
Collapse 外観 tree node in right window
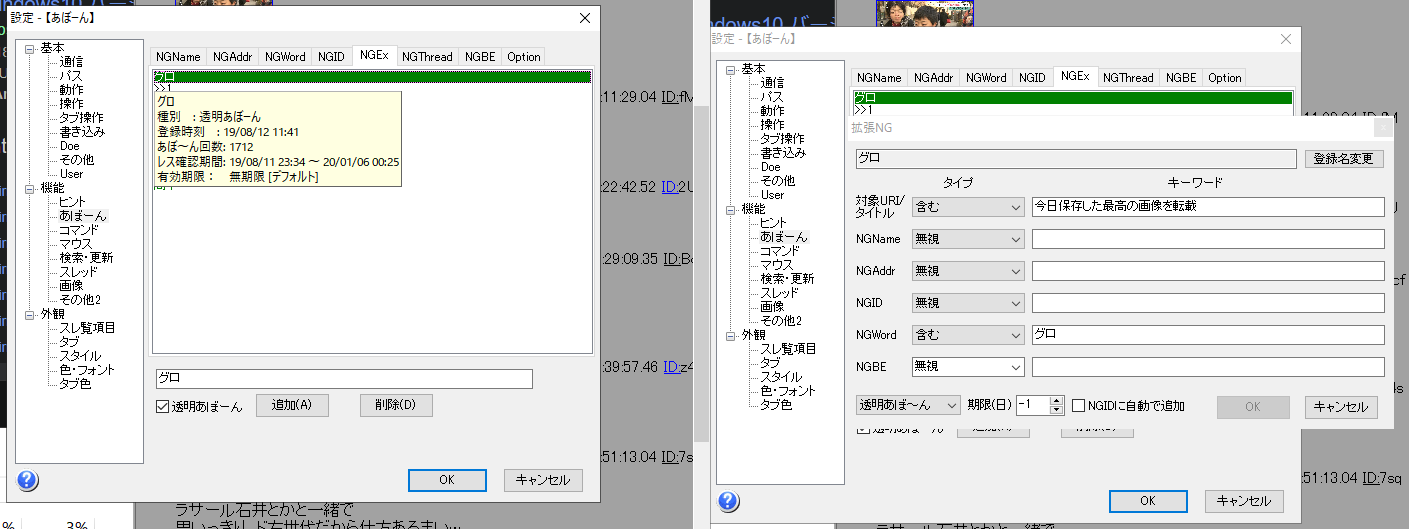tap(731, 335)
